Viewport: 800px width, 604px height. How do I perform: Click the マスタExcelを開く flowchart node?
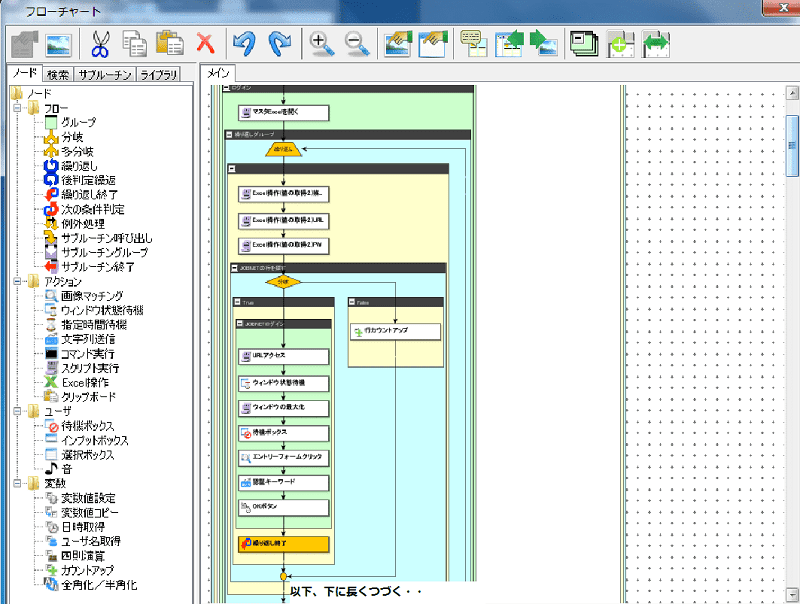[284, 113]
